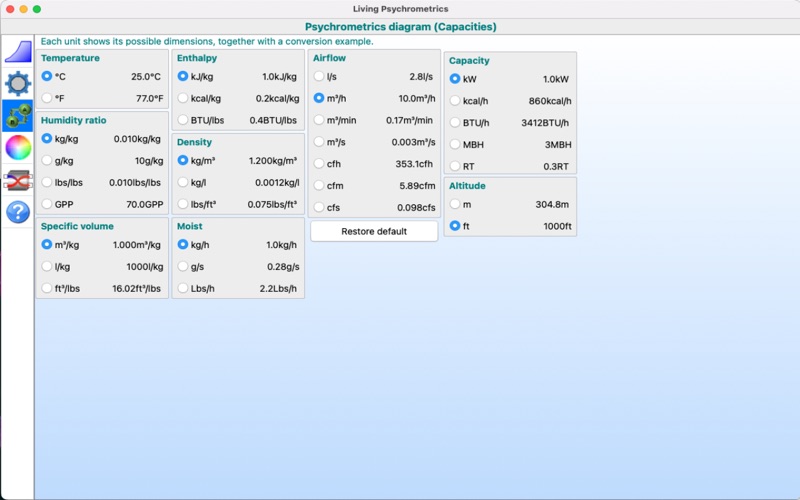Image resolution: width=800 pixels, height=500 pixels.
Task: Open the blue question mark help icon
Action: tap(18, 212)
